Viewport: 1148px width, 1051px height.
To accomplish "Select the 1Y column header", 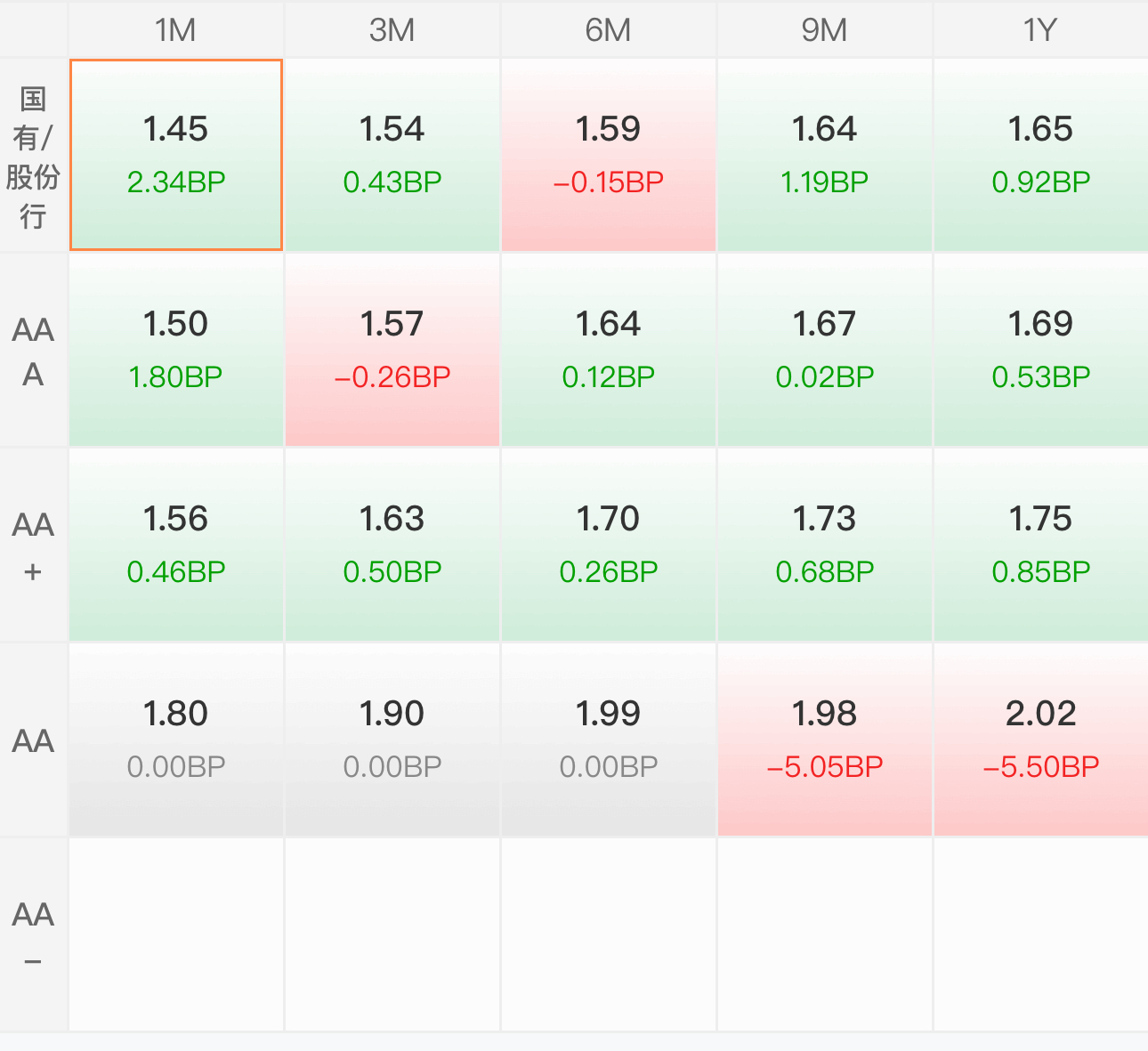I will (x=1040, y=29).
